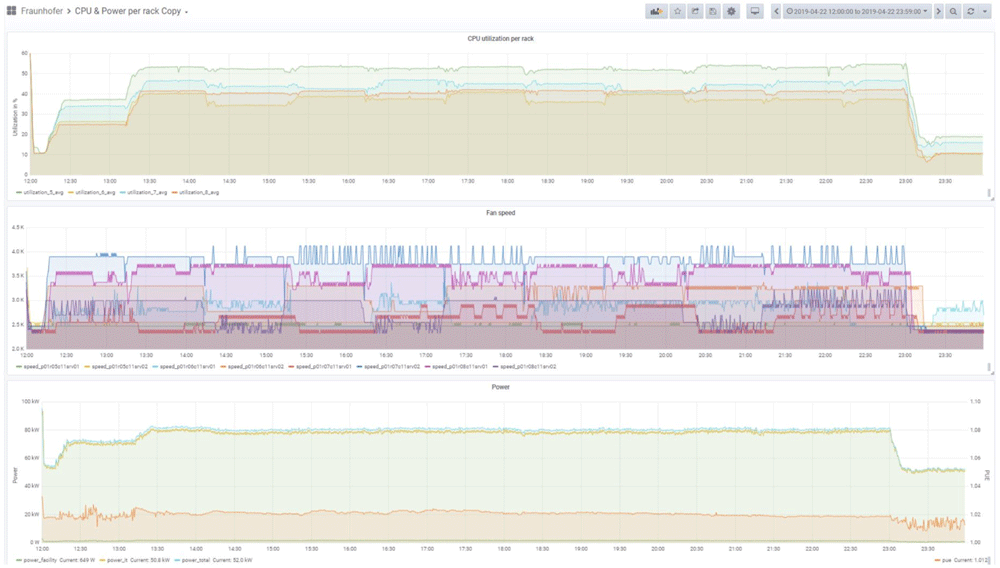This screenshot has height=568, width=1000.
Task: Open the 'CPU utilization per rack' panel menu
Action: 500,39
